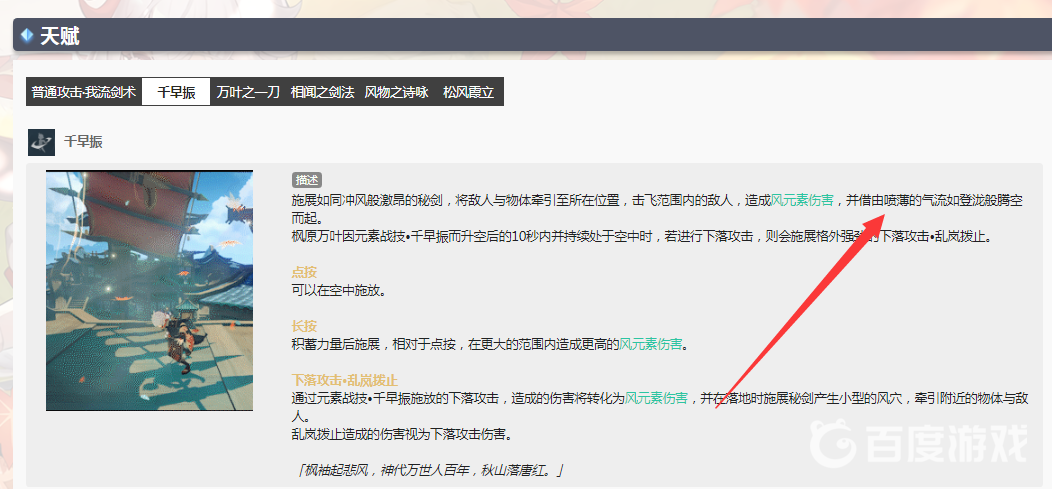Click the 点按 subheading

[304, 272]
